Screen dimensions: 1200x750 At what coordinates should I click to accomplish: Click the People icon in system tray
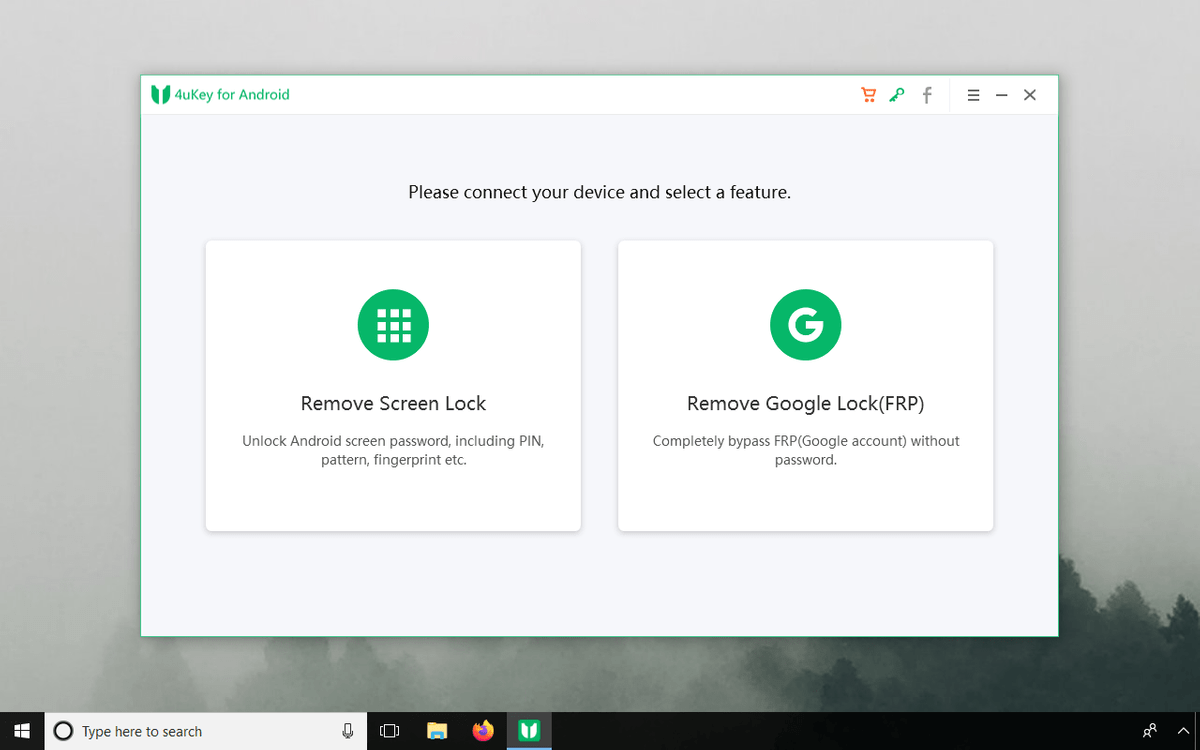coord(1147,730)
